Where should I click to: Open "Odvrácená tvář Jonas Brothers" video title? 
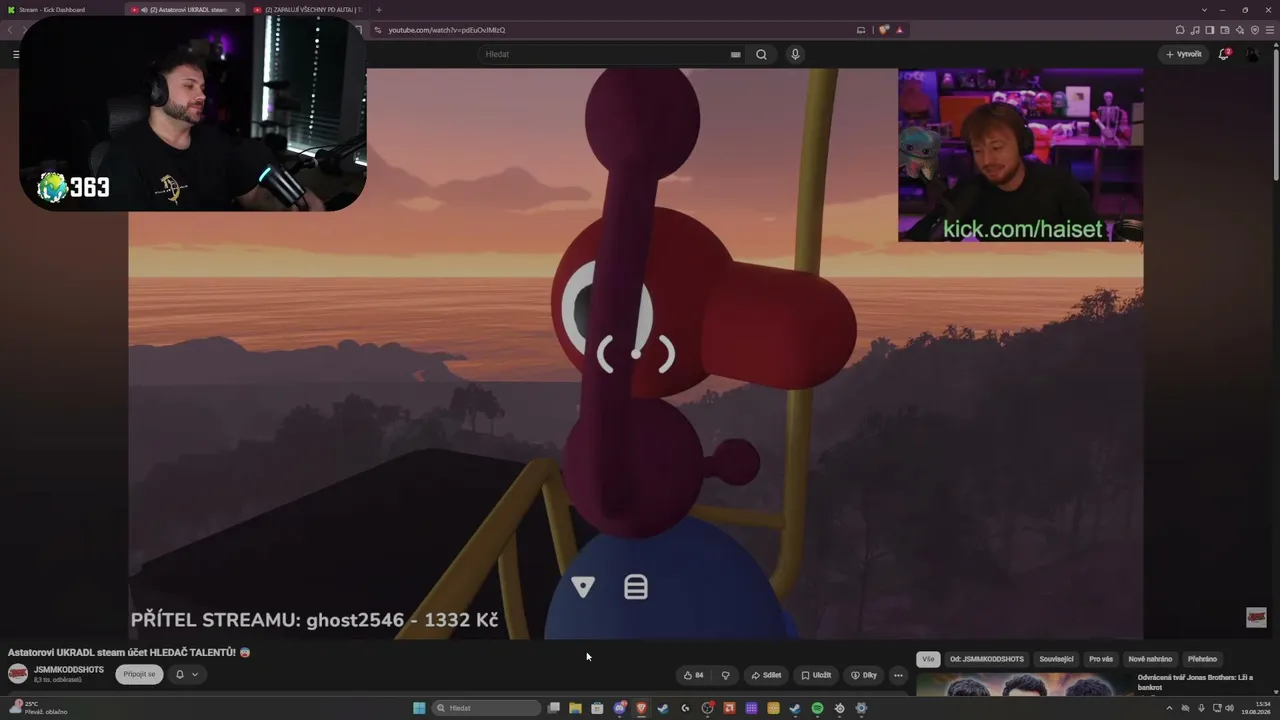pyautogui.click(x=1195, y=682)
